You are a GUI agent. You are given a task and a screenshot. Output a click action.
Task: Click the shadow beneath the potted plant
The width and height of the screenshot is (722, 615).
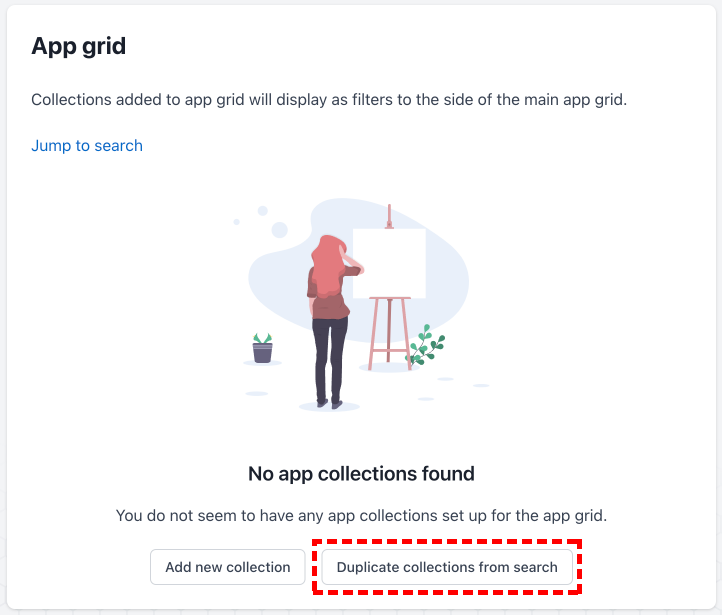[262, 363]
